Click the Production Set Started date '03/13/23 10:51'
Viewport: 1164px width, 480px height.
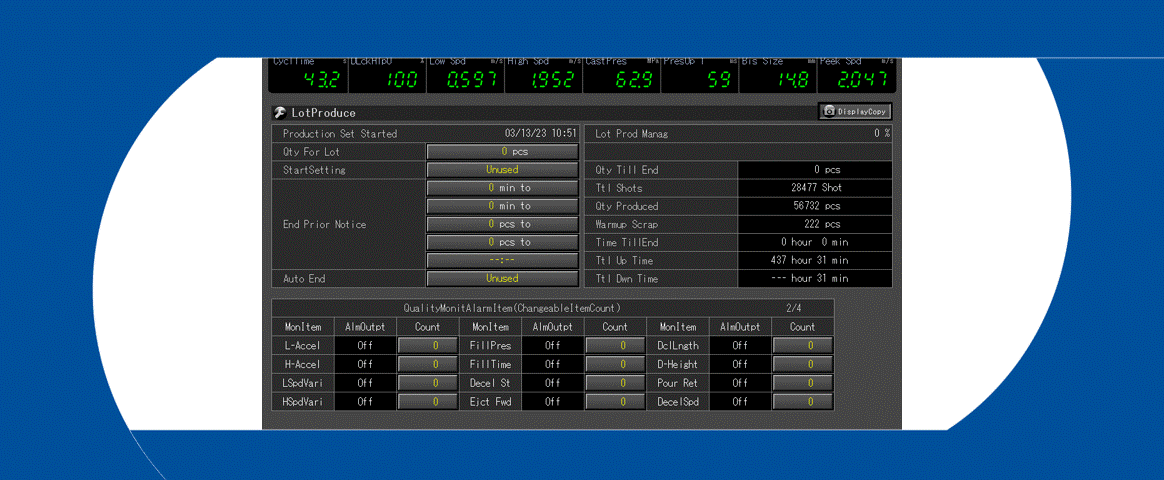coord(540,134)
